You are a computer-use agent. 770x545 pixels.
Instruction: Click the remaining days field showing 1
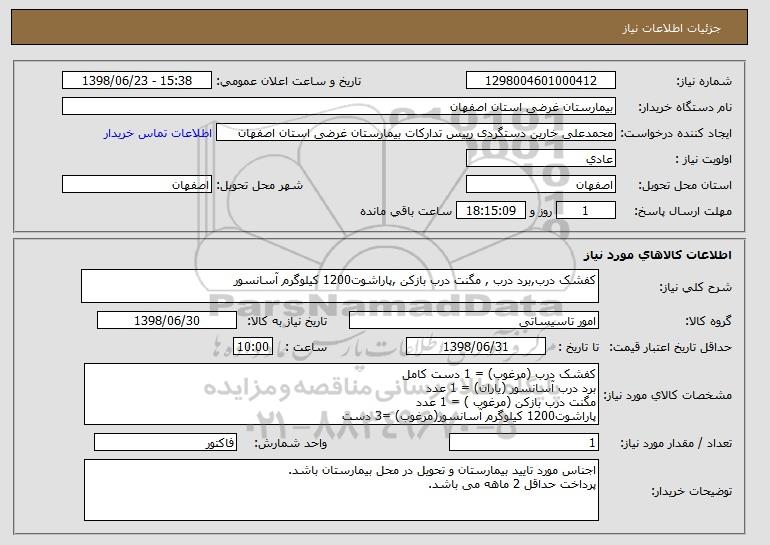585,211
